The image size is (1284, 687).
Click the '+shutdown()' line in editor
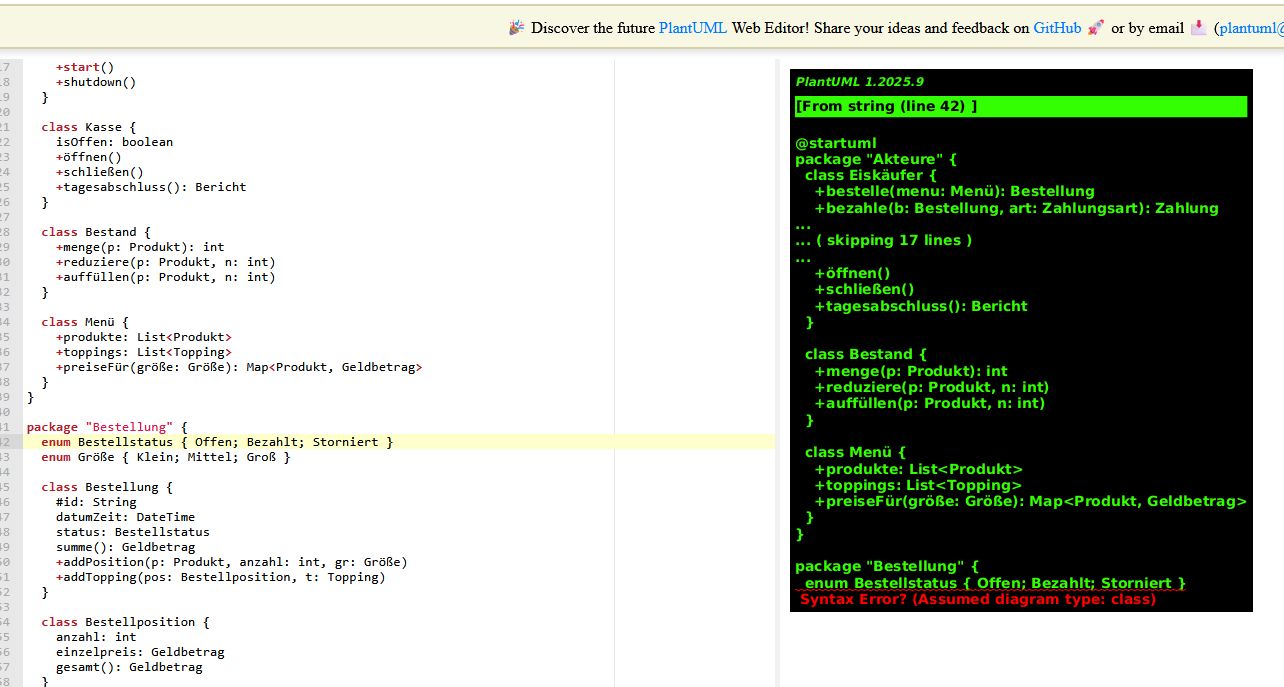[x=95, y=82]
